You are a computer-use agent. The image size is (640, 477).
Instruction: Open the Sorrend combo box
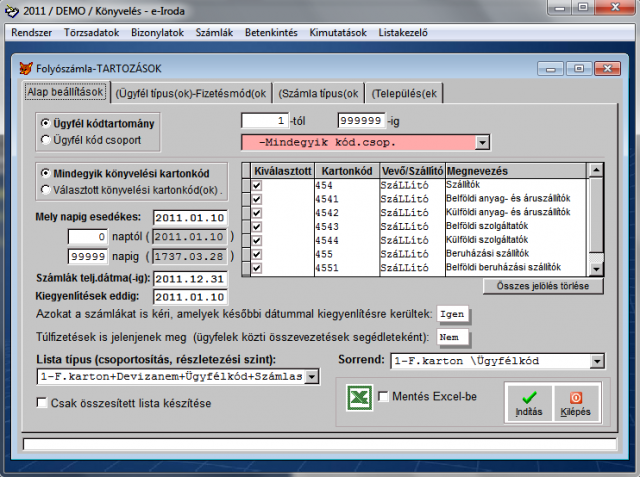click(597, 361)
